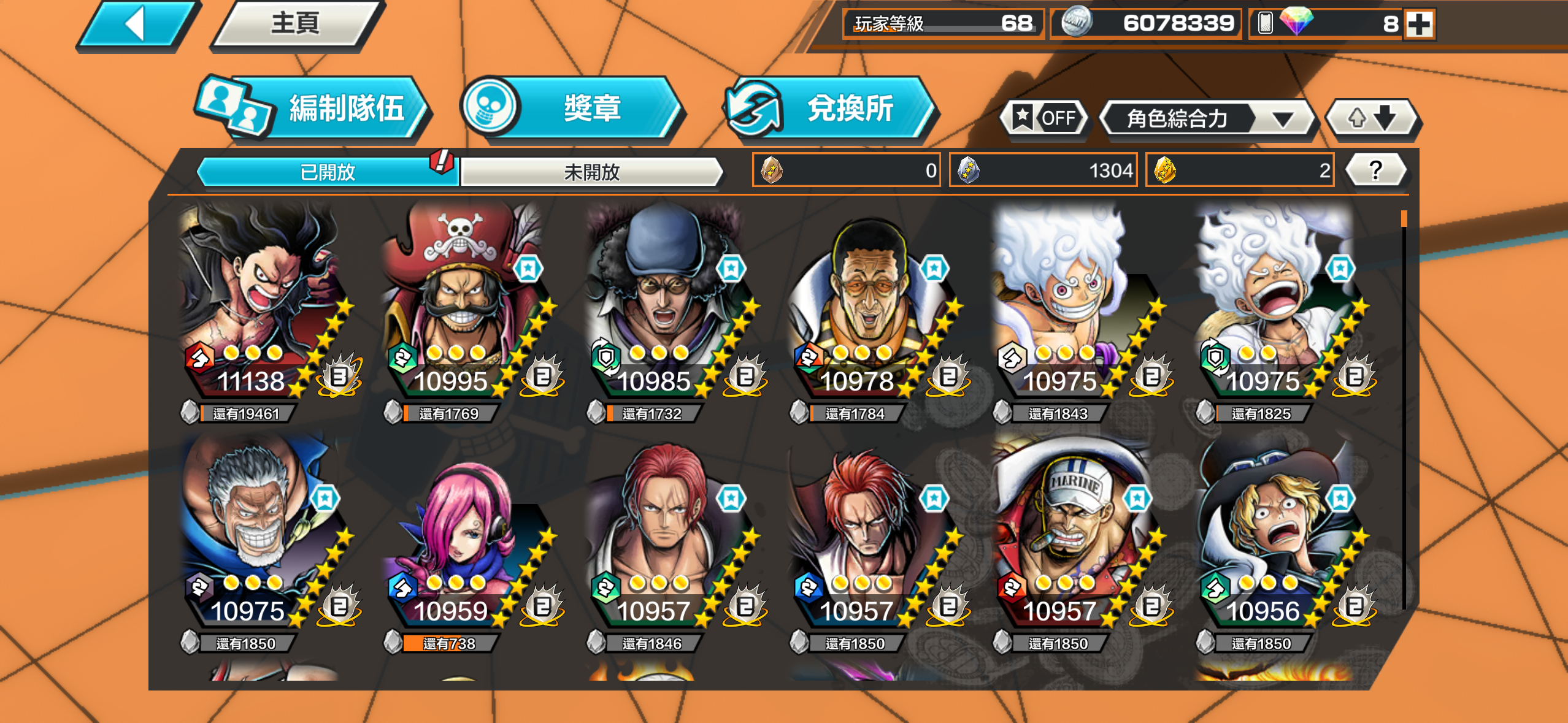Tap the bookmark badge on Roger's portrait
The image size is (1568, 723).
click(x=528, y=269)
